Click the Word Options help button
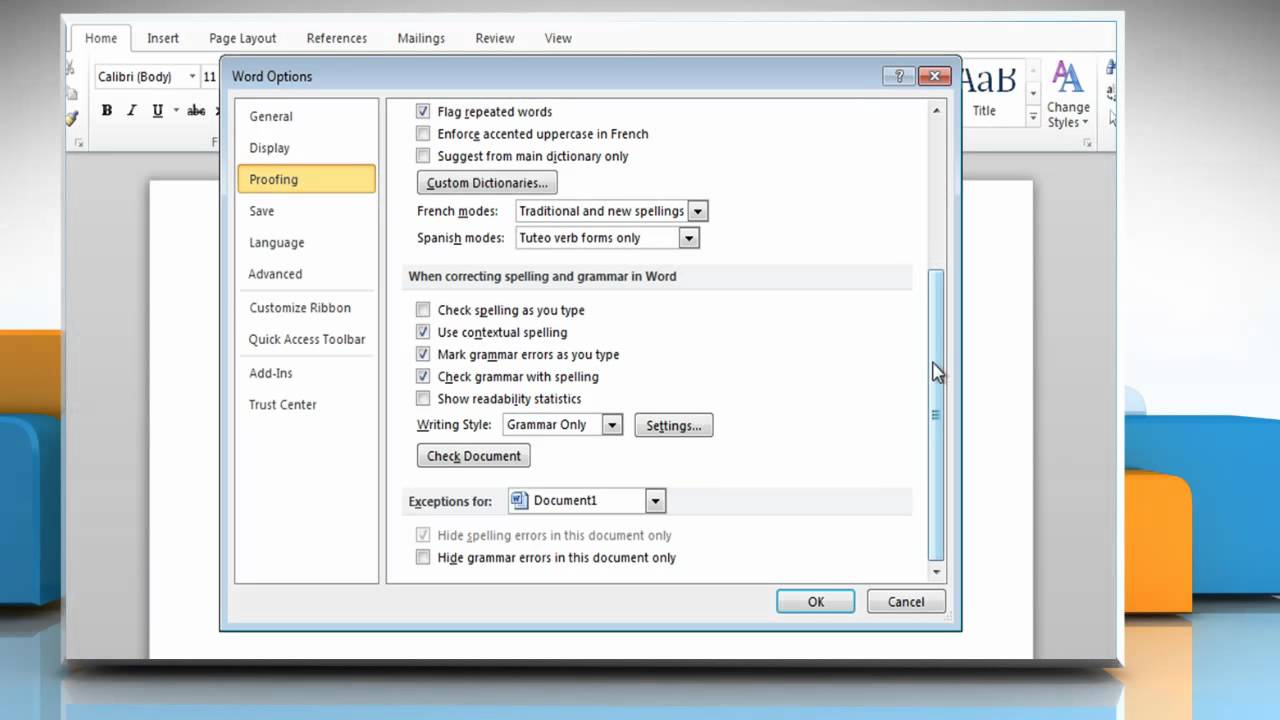1280x720 pixels. pos(898,76)
